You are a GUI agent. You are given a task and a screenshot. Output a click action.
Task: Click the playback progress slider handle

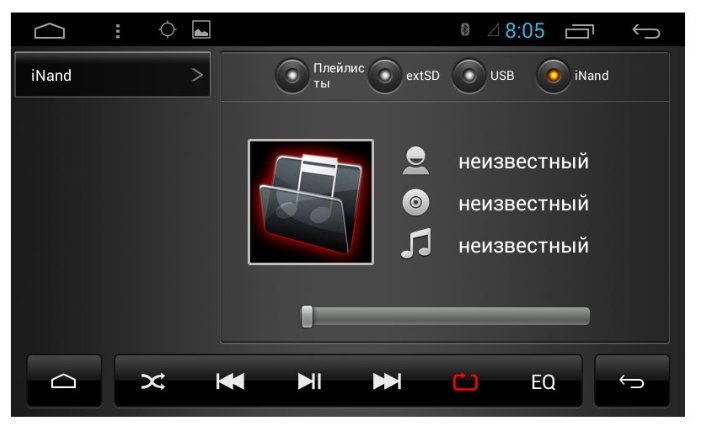(x=307, y=317)
